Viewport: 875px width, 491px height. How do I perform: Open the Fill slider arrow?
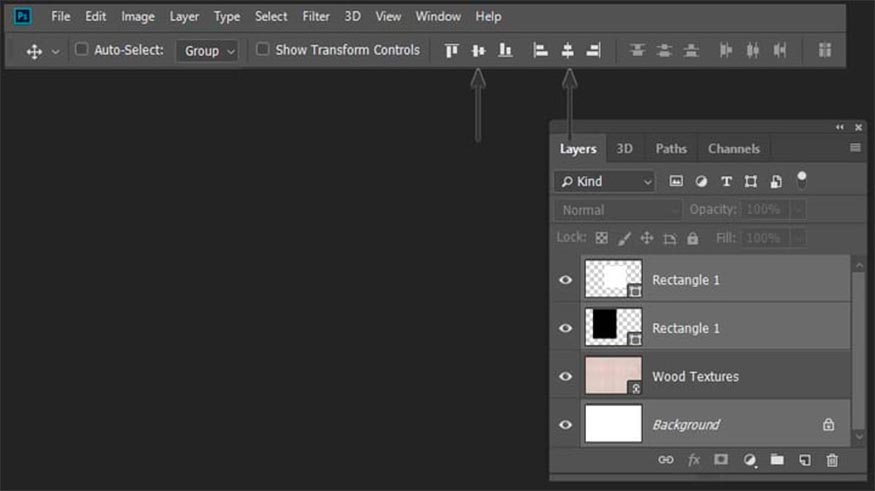point(799,239)
